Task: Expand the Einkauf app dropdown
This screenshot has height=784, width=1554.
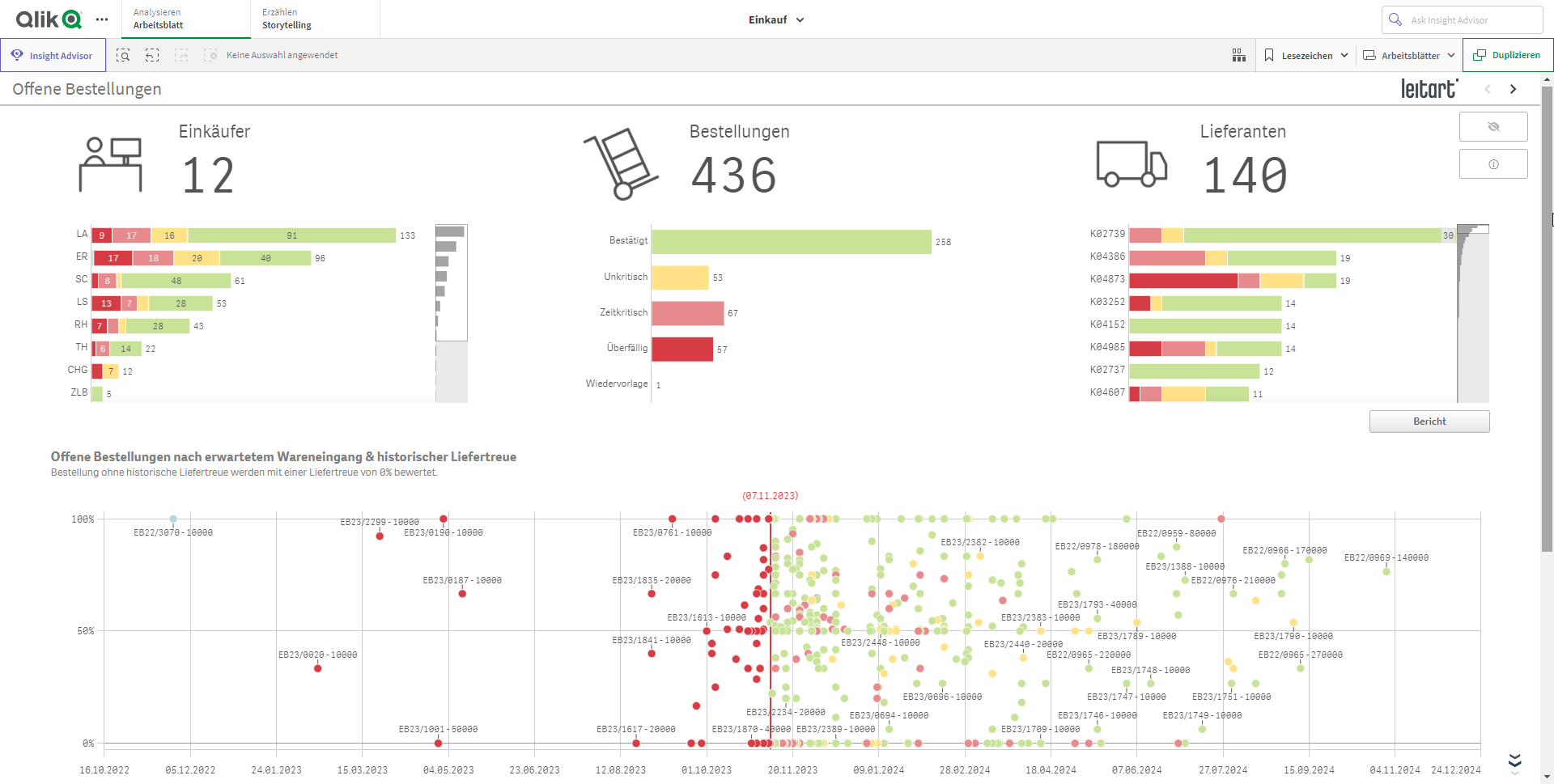Action: pyautogui.click(x=776, y=19)
